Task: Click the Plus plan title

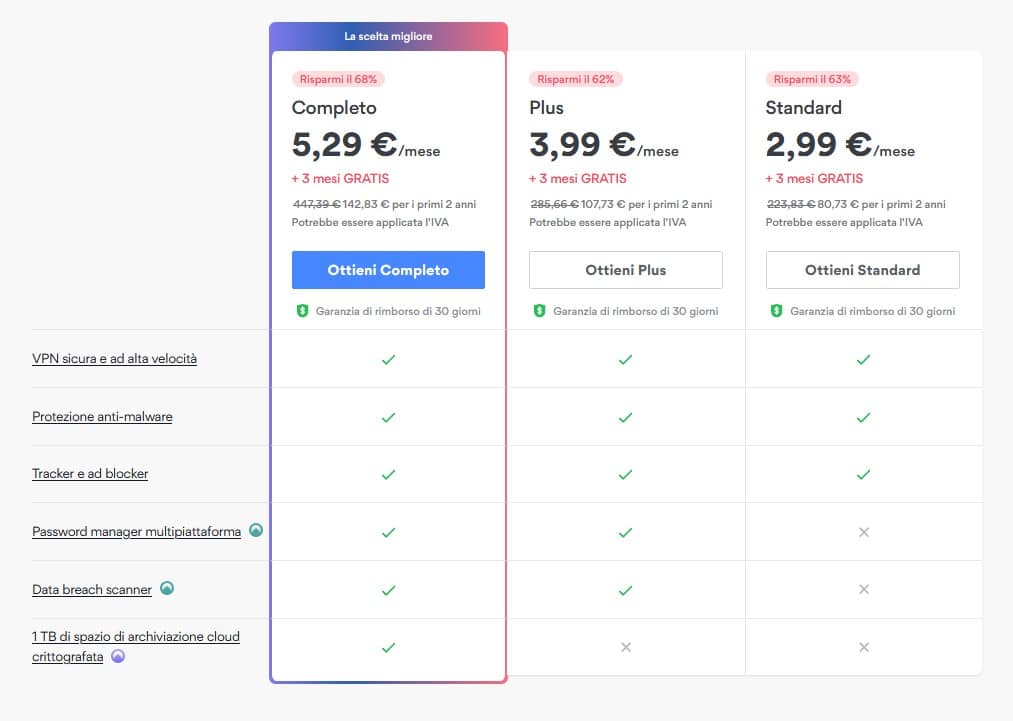Action: 547,108
